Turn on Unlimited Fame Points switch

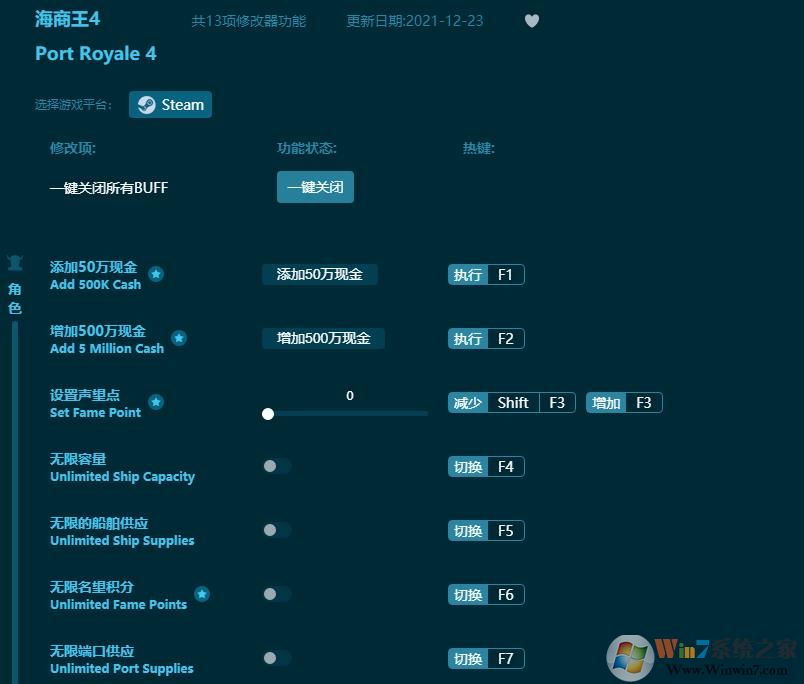point(277,594)
